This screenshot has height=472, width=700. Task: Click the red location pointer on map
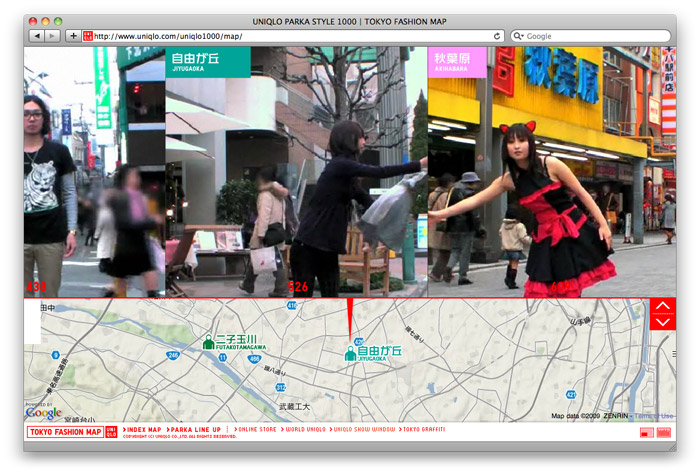pos(350,317)
